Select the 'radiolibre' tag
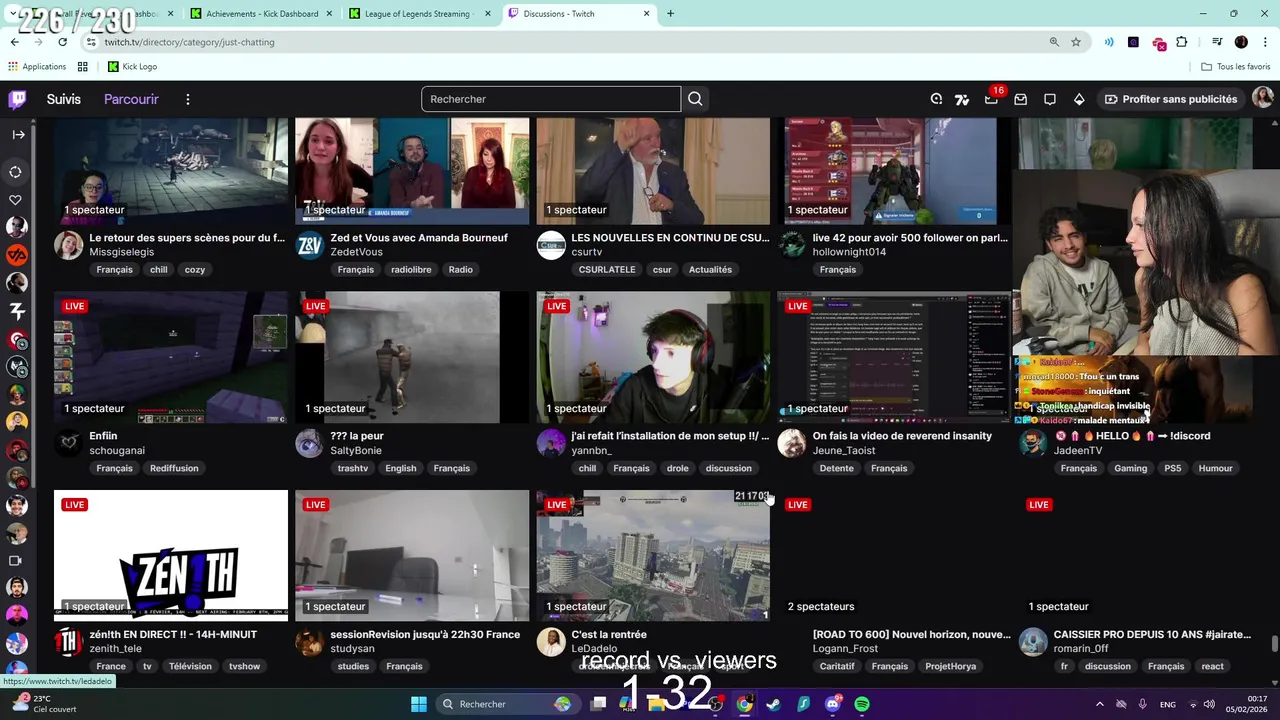This screenshot has height=720, width=1280. pyautogui.click(x=411, y=270)
